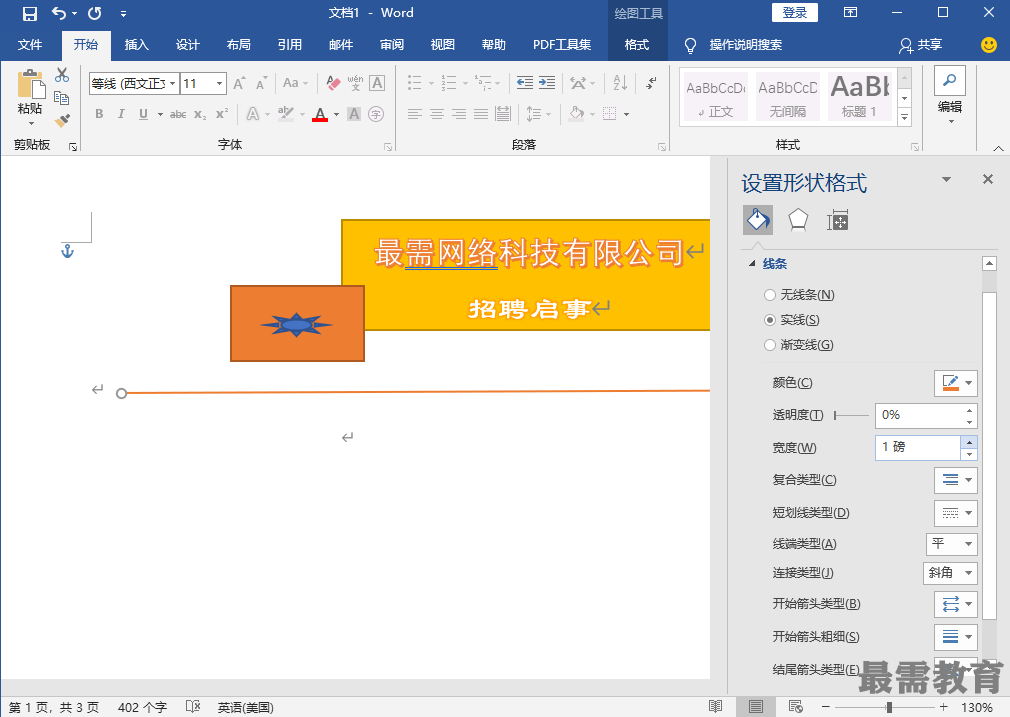Undo the last action
Viewport: 1010px width, 717px height.
coord(59,13)
